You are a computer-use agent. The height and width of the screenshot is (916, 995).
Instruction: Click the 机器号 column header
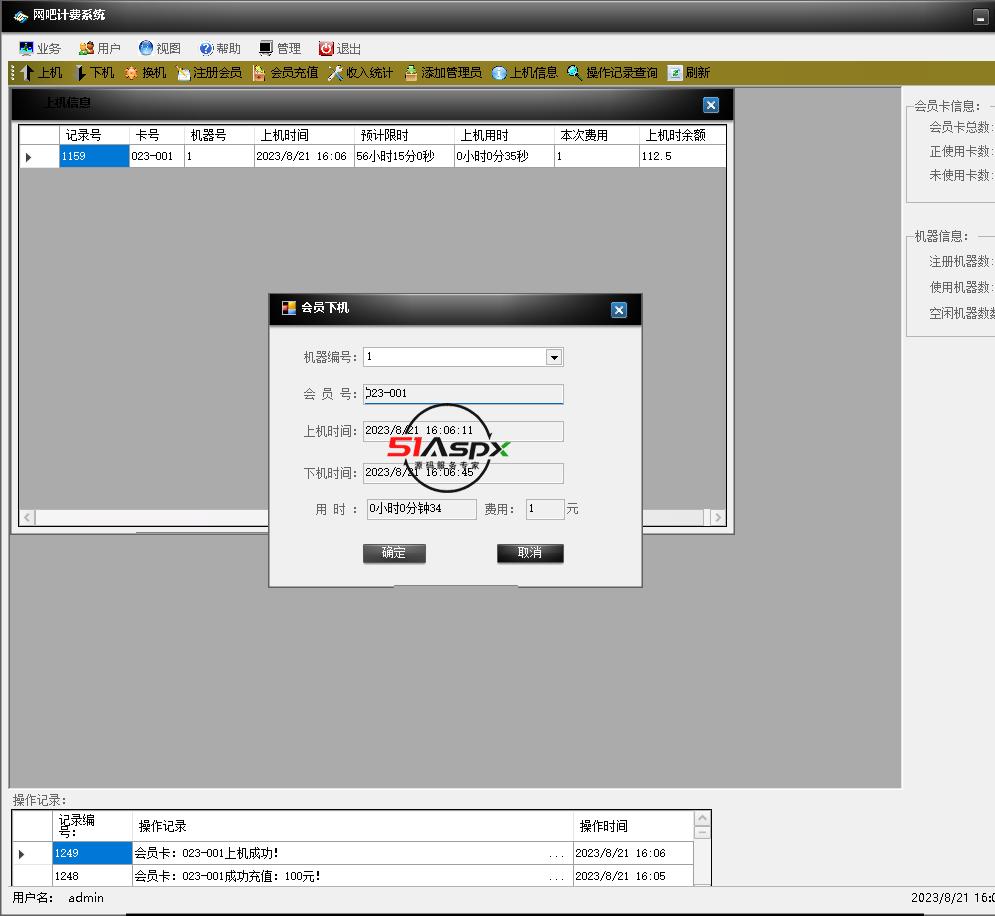219,135
